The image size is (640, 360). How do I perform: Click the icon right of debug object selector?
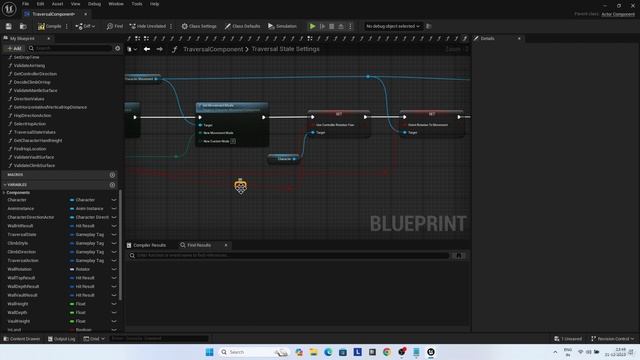(429, 26)
